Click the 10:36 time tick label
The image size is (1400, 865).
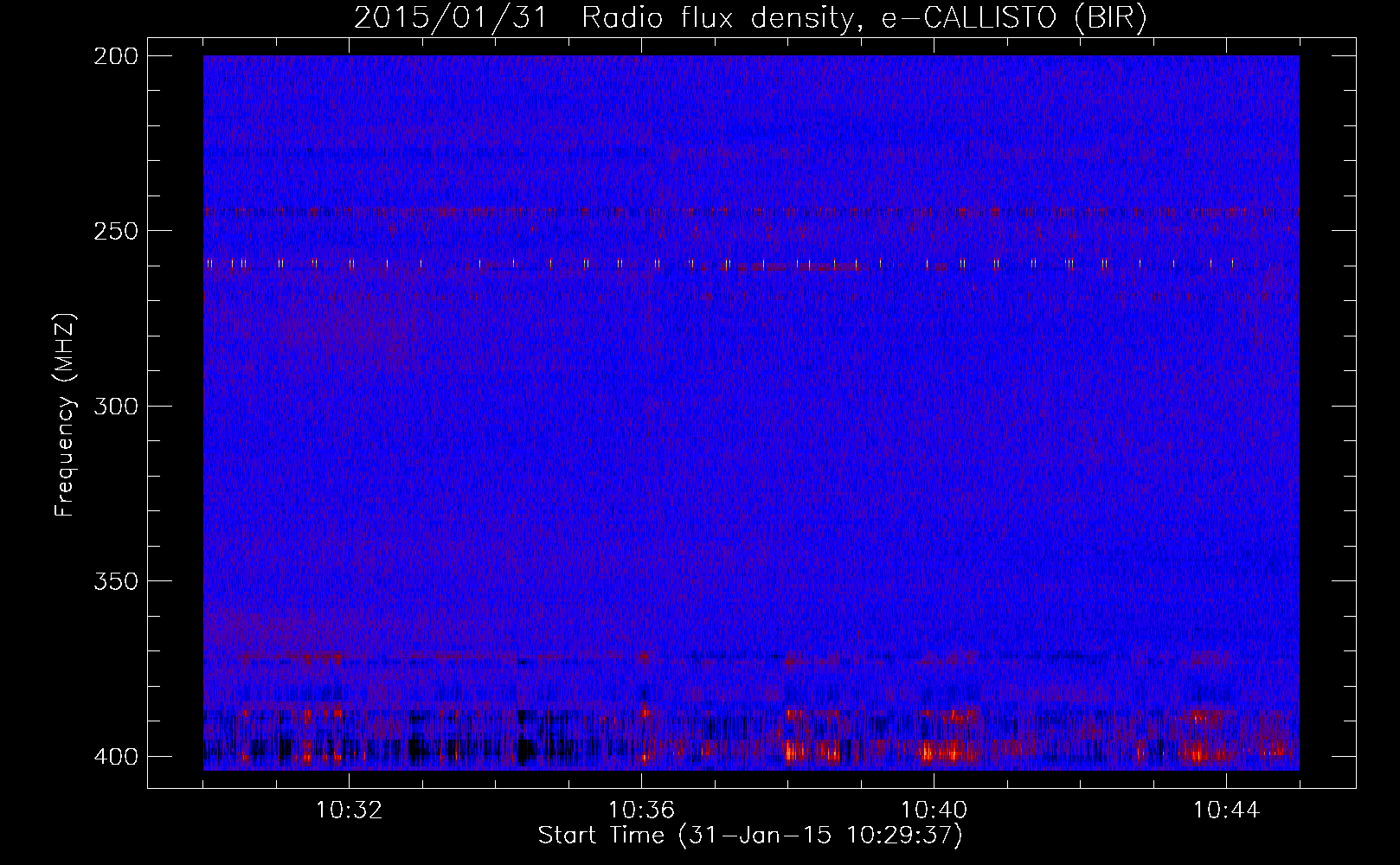[x=641, y=811]
